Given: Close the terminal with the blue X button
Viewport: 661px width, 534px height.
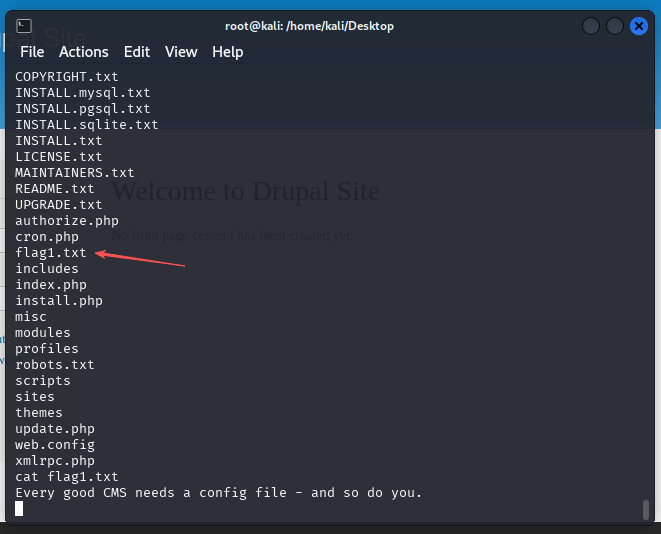Looking at the screenshot, I should 639,26.
